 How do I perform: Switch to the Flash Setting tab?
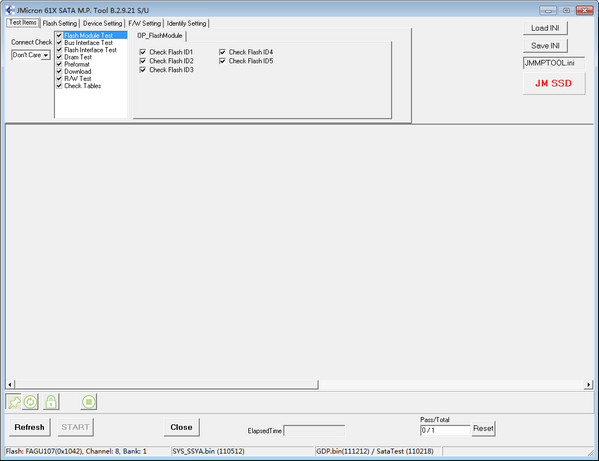click(x=60, y=23)
